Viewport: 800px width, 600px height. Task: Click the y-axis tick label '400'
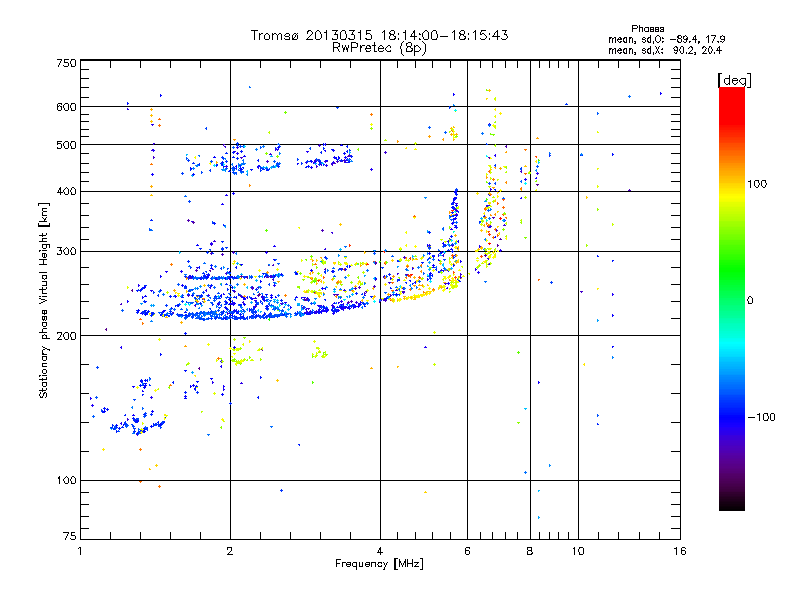pos(66,192)
